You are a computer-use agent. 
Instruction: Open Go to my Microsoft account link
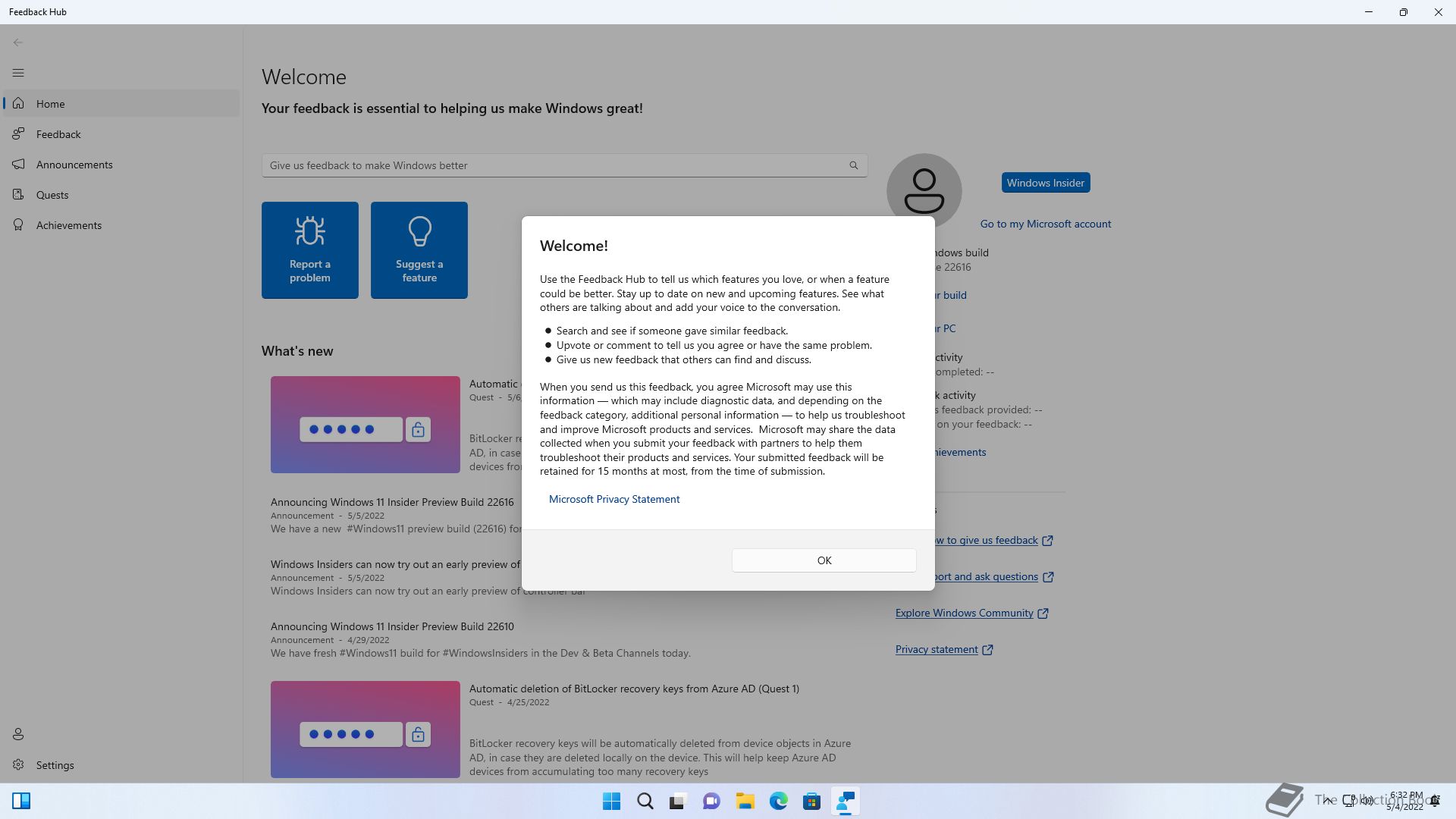(x=1045, y=224)
